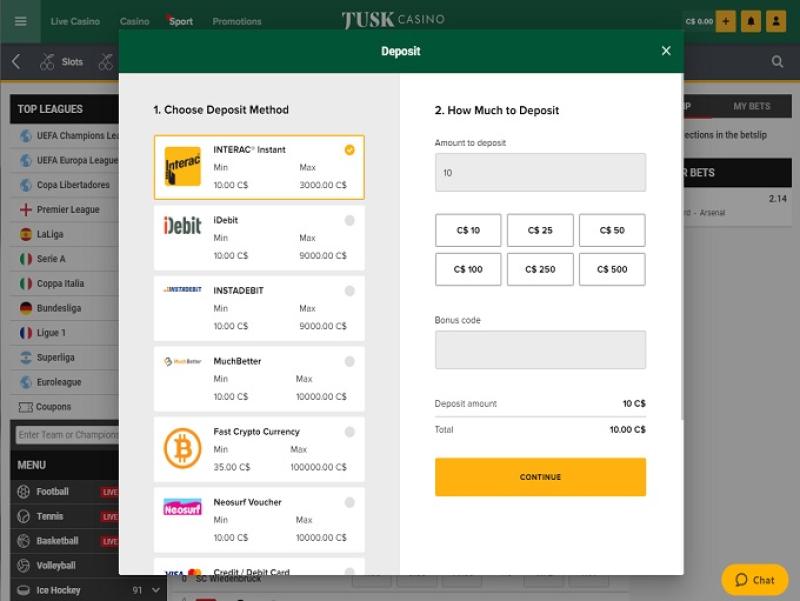The height and width of the screenshot is (601, 800).
Task: Select the INTERAC Instant radio button
Action: point(349,149)
